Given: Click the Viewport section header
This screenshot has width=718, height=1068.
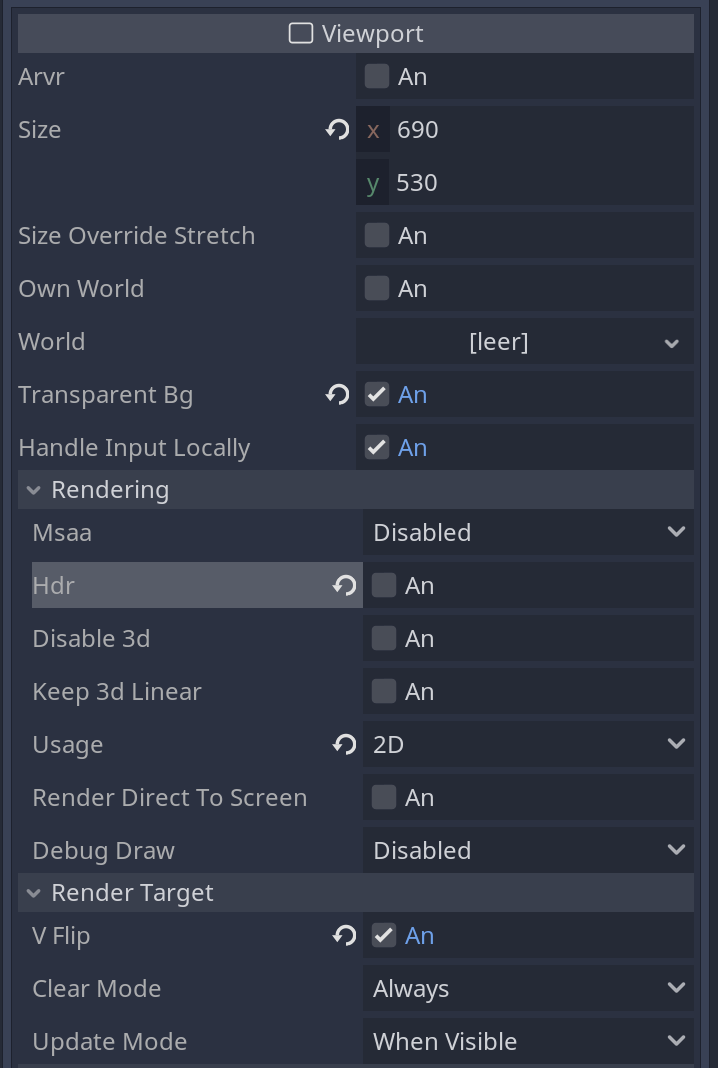Looking at the screenshot, I should click(x=356, y=33).
